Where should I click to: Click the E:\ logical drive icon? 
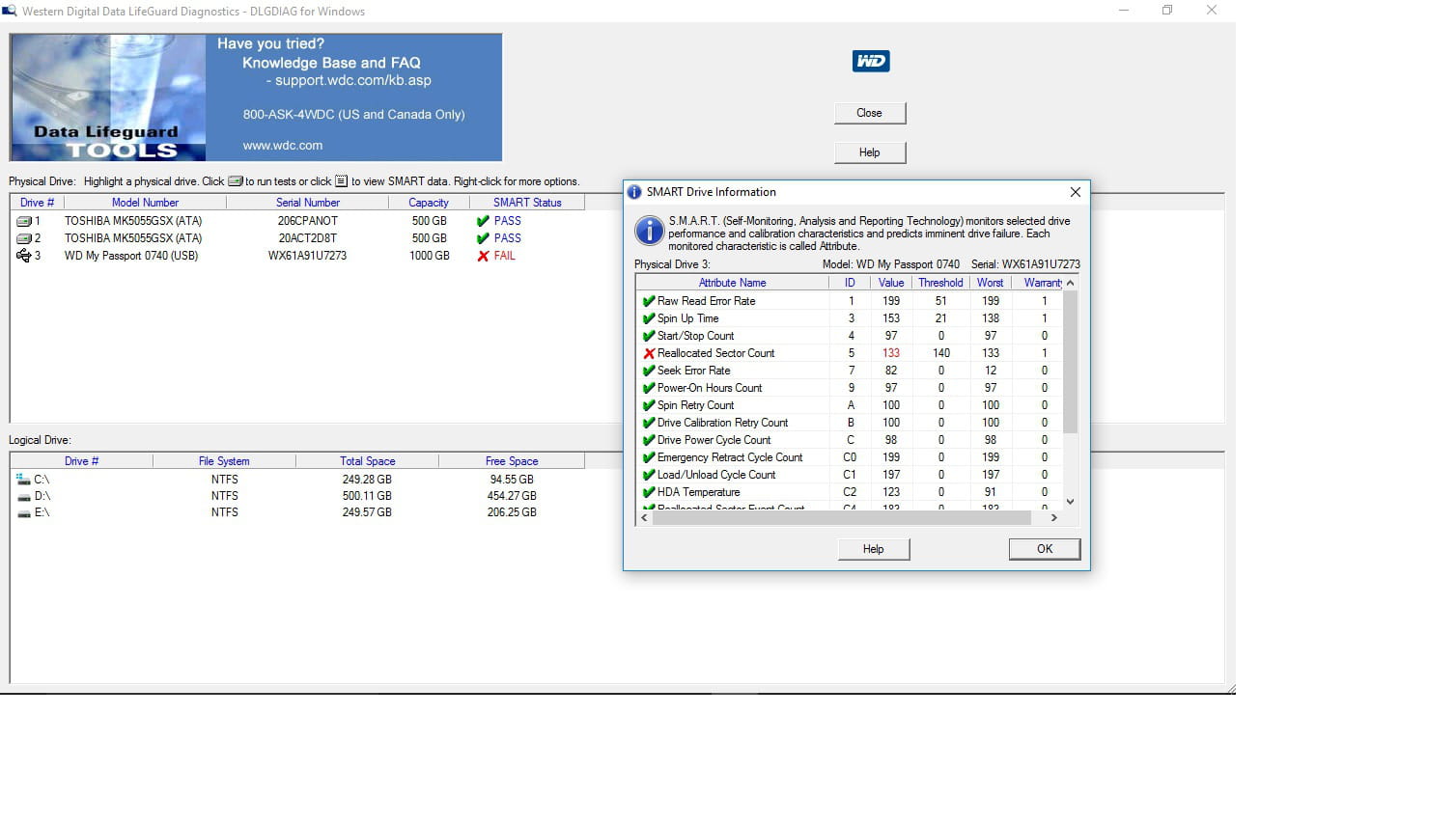click(x=24, y=512)
